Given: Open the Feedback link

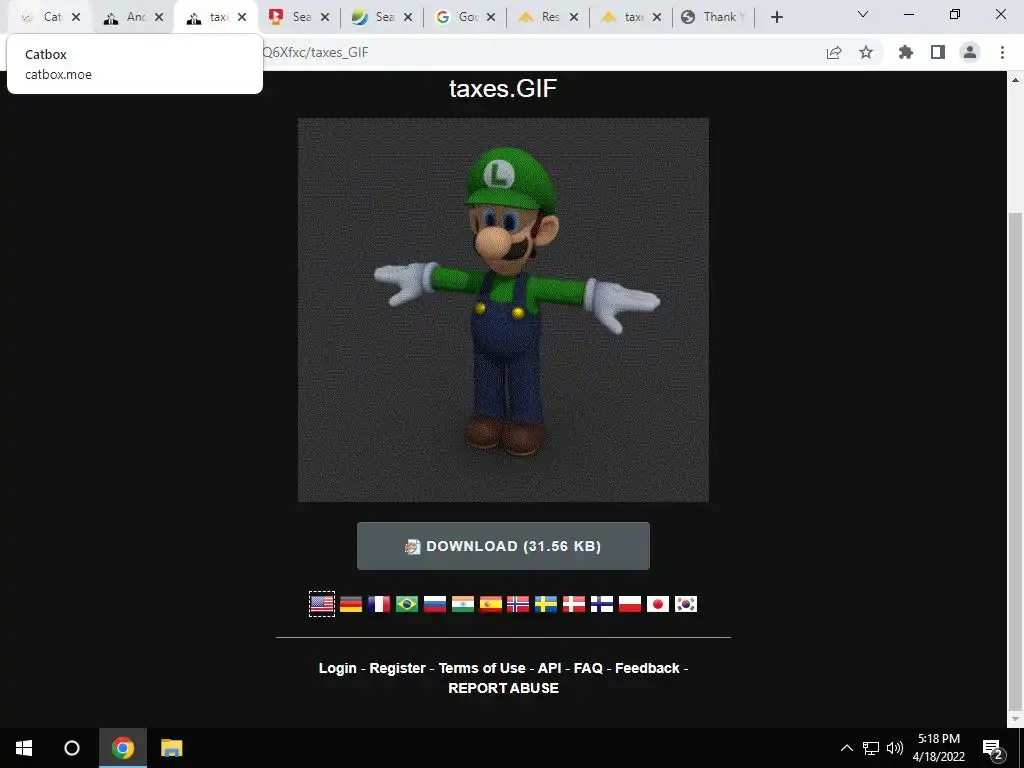Looking at the screenshot, I should 647,668.
